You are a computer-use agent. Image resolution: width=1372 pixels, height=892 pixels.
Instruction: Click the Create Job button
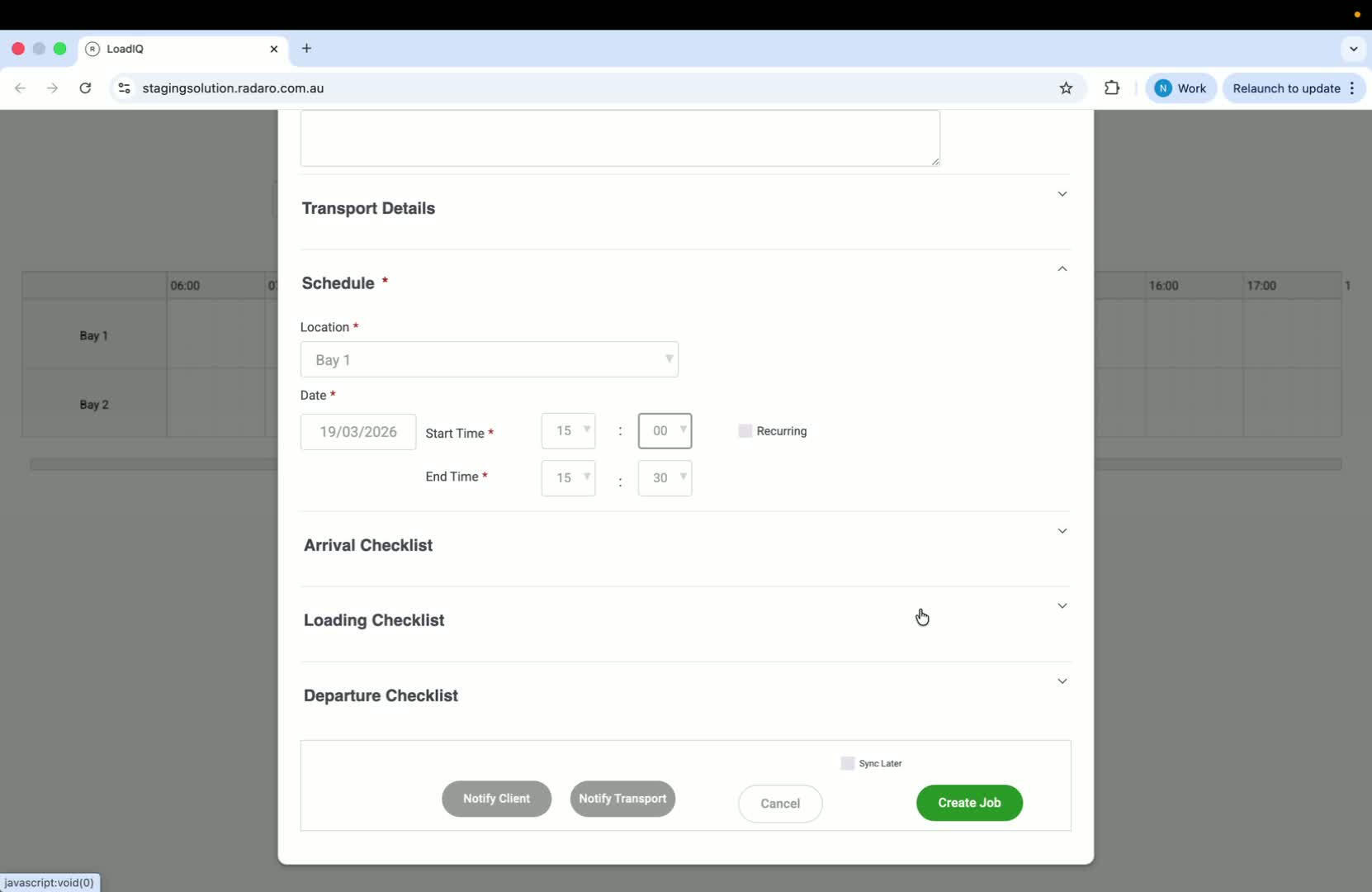tap(969, 803)
